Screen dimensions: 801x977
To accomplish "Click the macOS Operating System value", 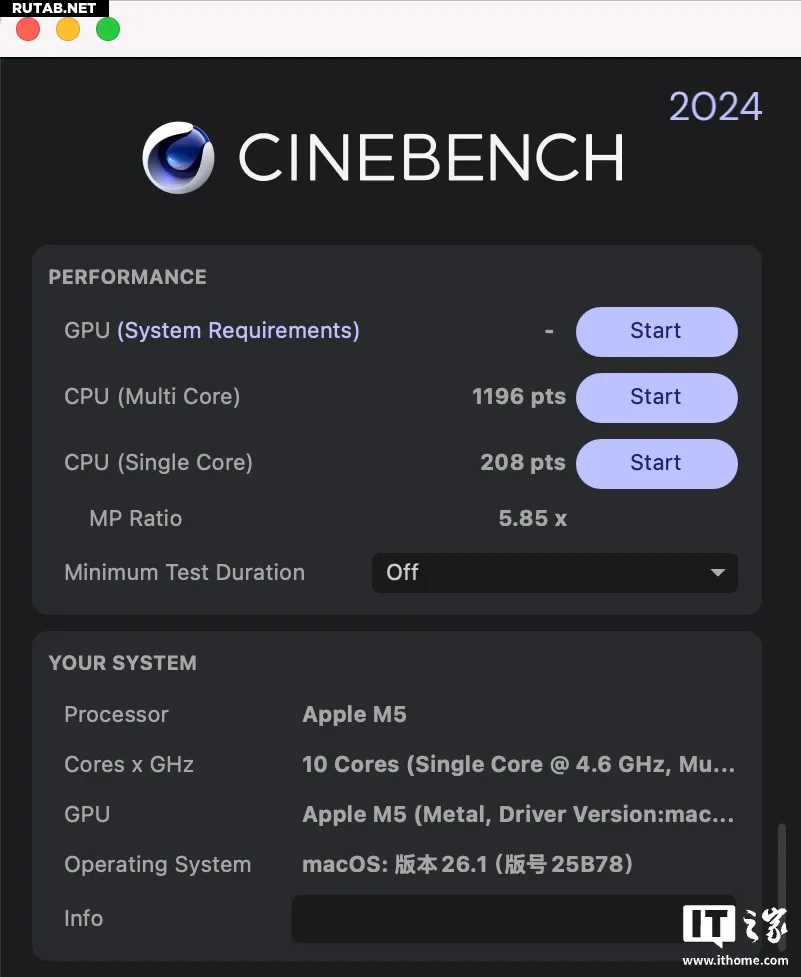I will click(467, 865).
